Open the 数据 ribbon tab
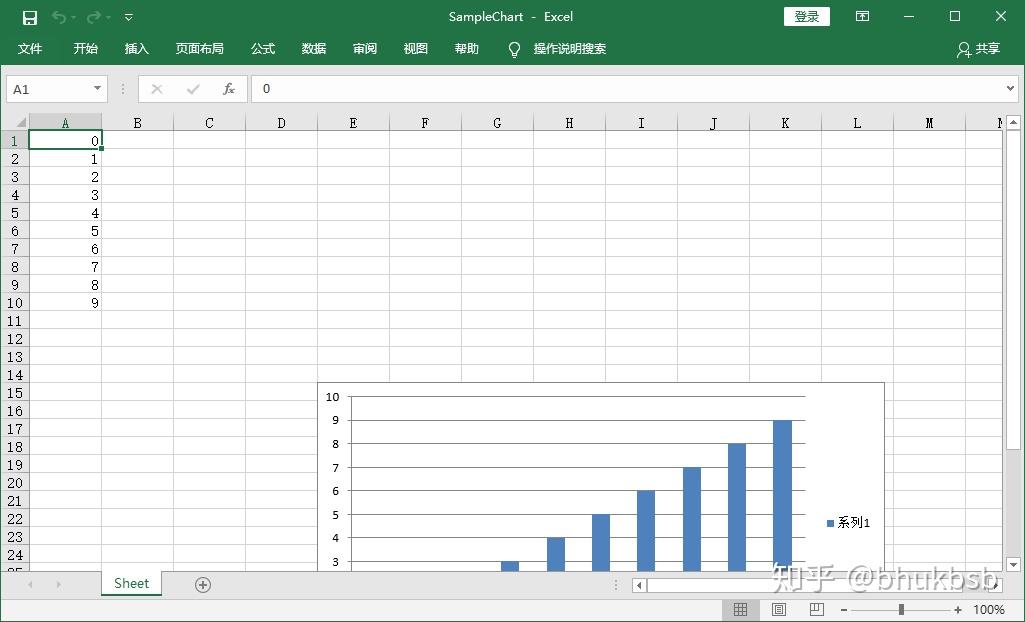 (313, 48)
